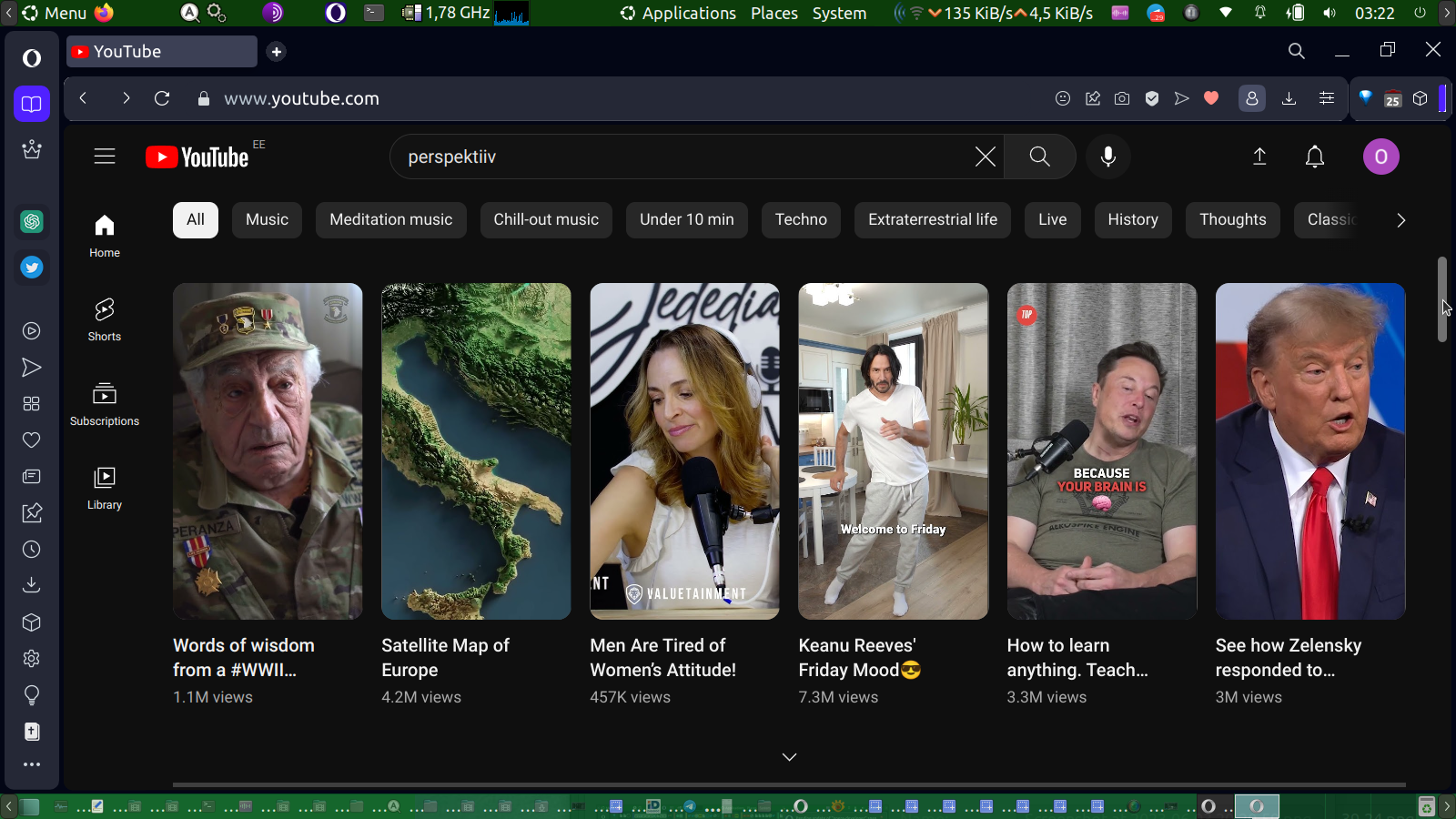Open Shorts in the YouTube sidebar
This screenshot has height=819, width=1456.
(x=105, y=320)
